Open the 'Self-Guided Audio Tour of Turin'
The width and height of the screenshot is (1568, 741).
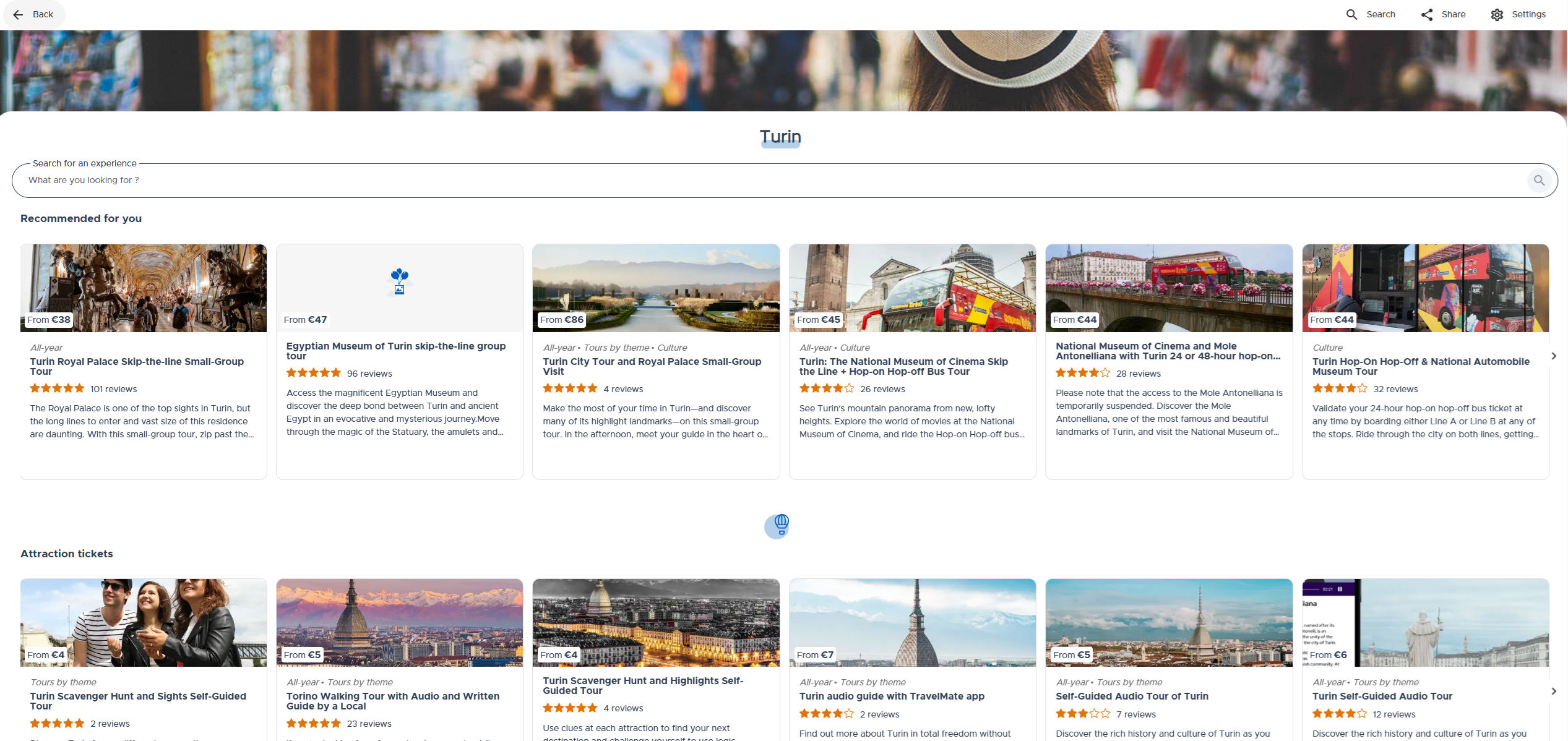pos(1131,696)
